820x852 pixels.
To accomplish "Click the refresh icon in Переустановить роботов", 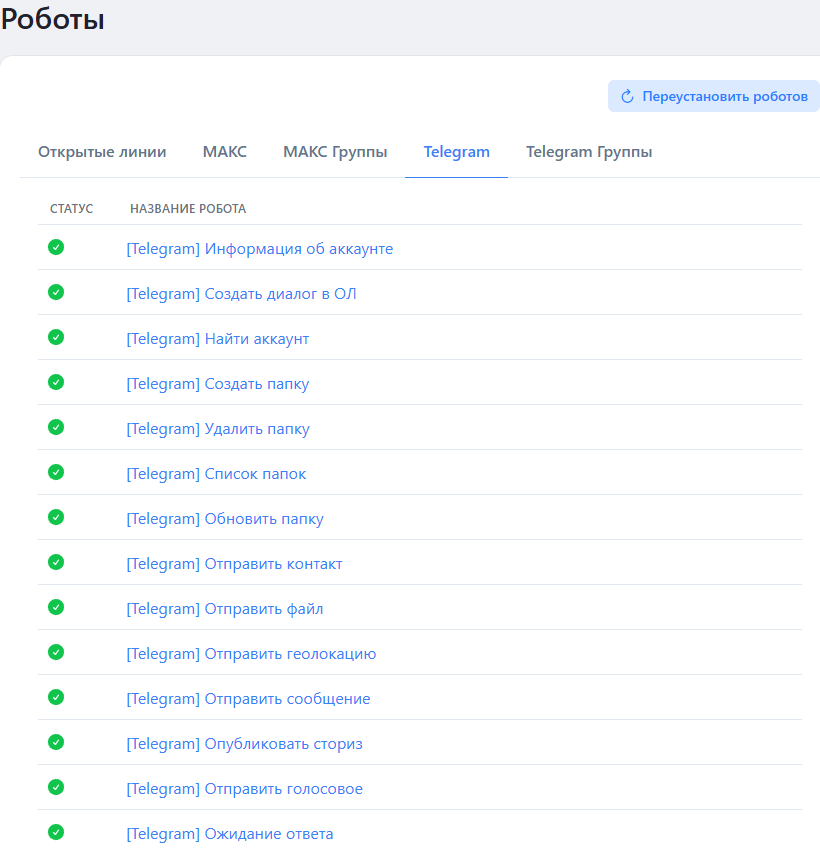I will click(x=628, y=96).
